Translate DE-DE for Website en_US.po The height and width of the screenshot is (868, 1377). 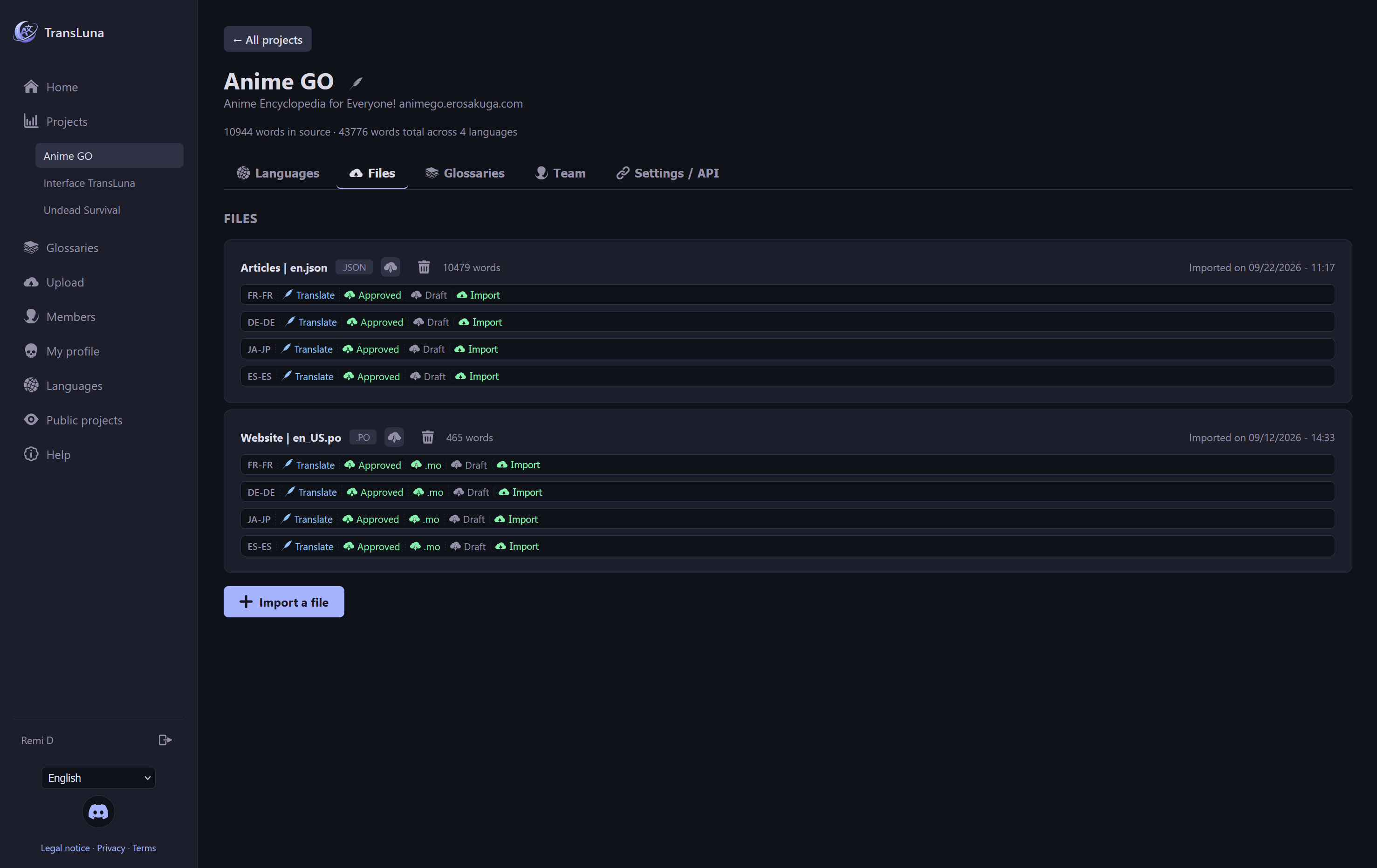click(311, 492)
